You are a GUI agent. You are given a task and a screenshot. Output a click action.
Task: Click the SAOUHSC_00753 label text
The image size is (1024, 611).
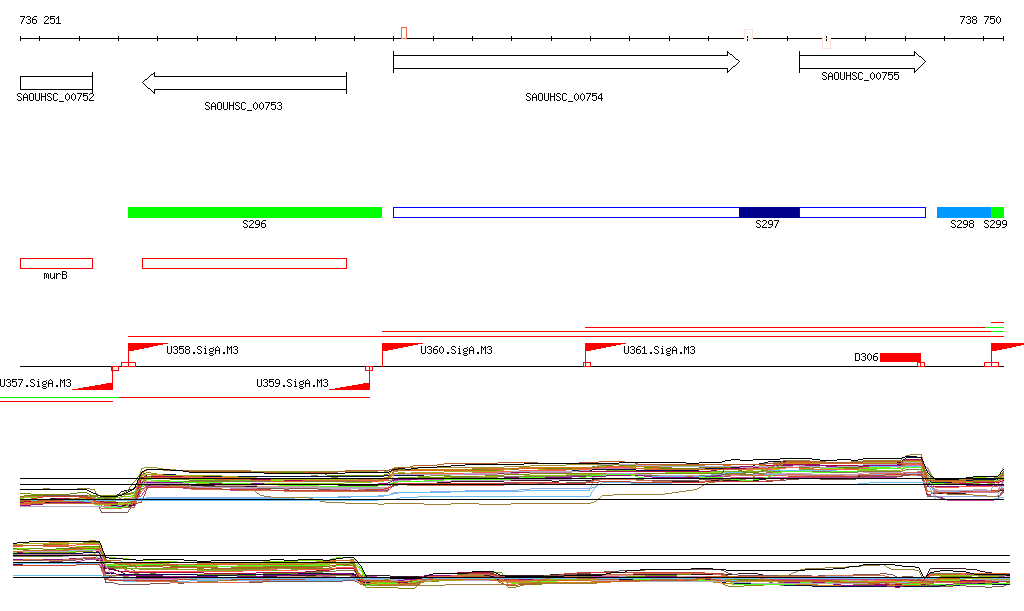pos(244,106)
